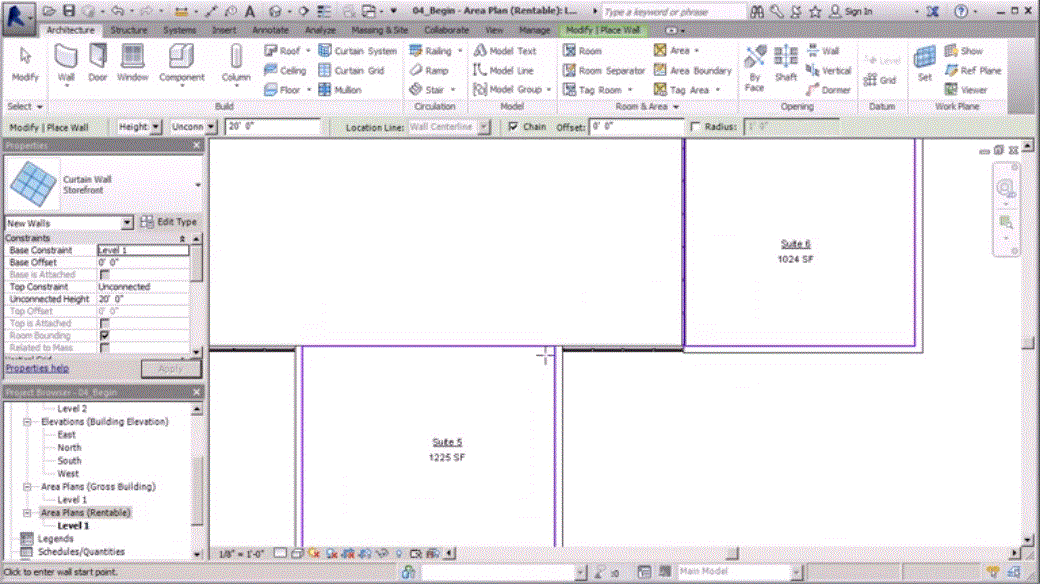Activate the Stair tool
The image size is (1040, 584).
(430, 89)
